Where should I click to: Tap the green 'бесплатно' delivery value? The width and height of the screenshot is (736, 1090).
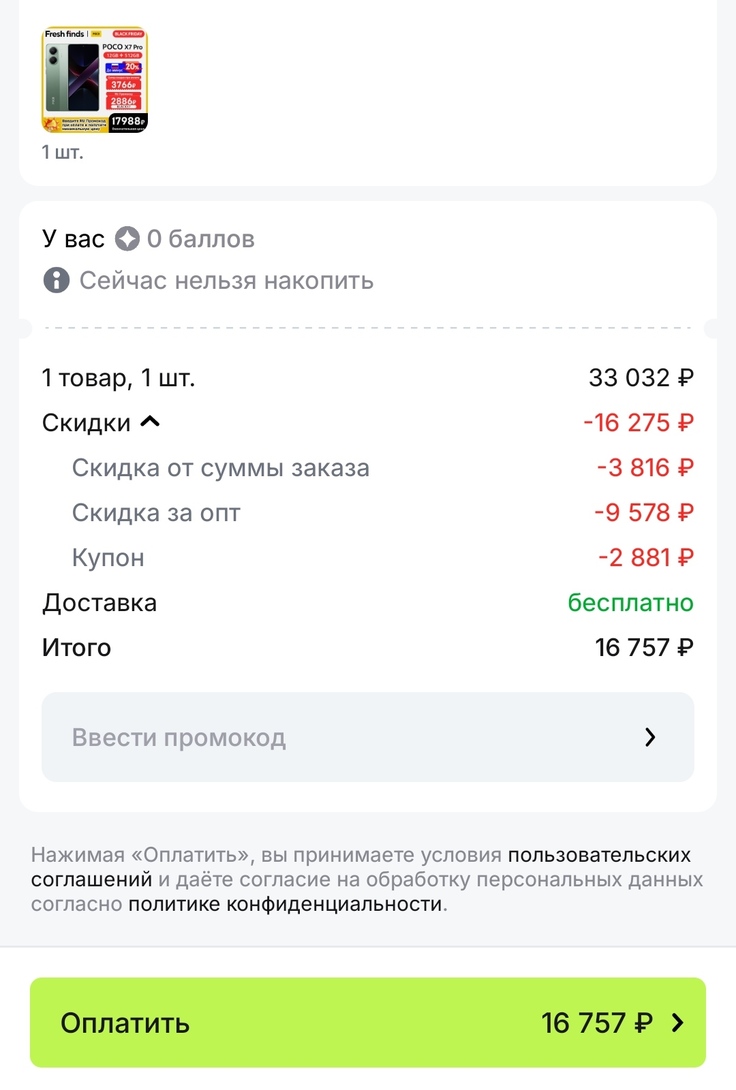pos(630,603)
